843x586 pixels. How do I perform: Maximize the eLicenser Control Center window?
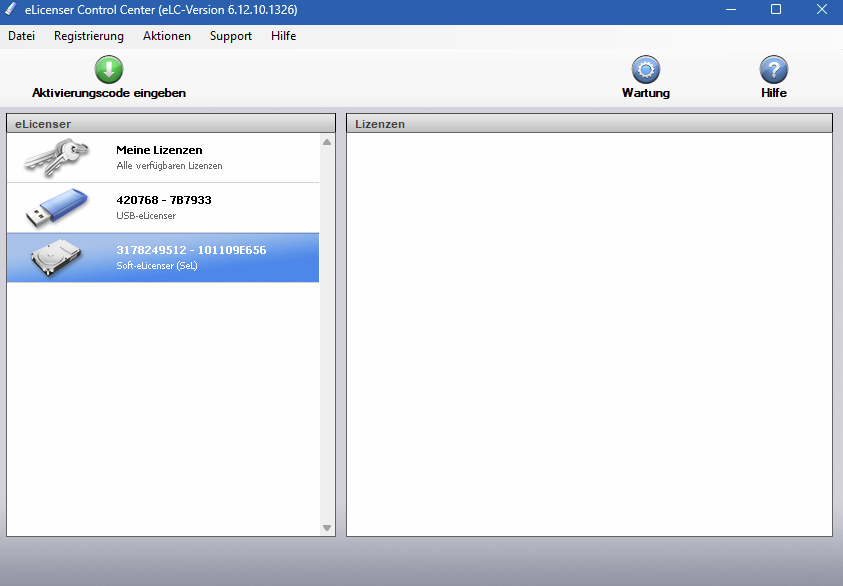coord(776,10)
